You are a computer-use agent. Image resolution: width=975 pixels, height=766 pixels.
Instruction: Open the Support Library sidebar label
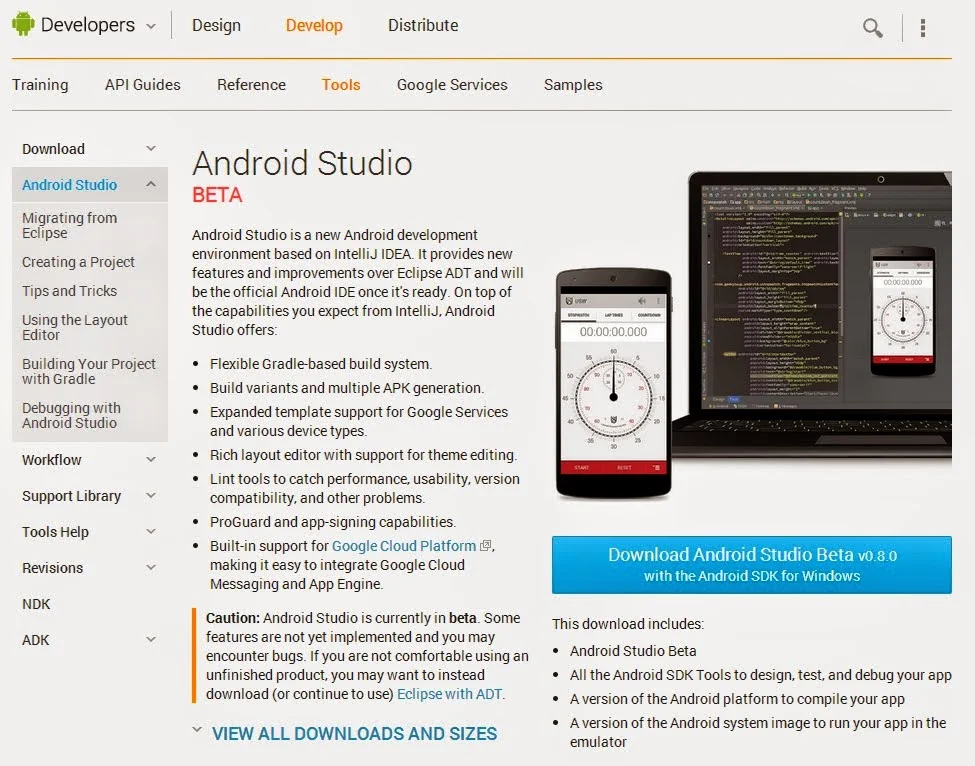(x=72, y=496)
